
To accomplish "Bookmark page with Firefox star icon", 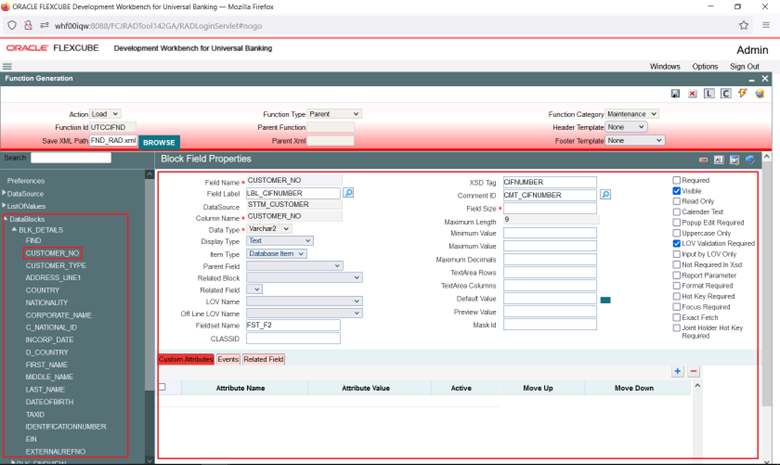I will click(744, 25).
